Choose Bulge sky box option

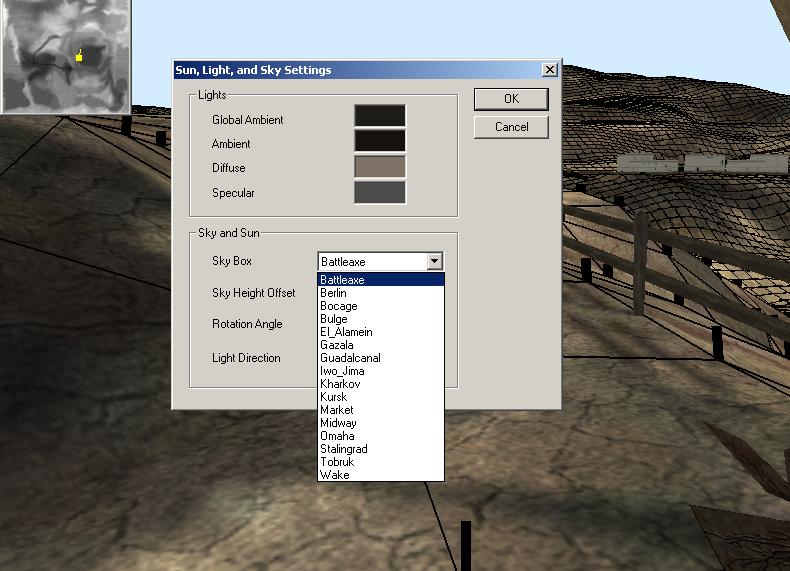tap(381, 319)
